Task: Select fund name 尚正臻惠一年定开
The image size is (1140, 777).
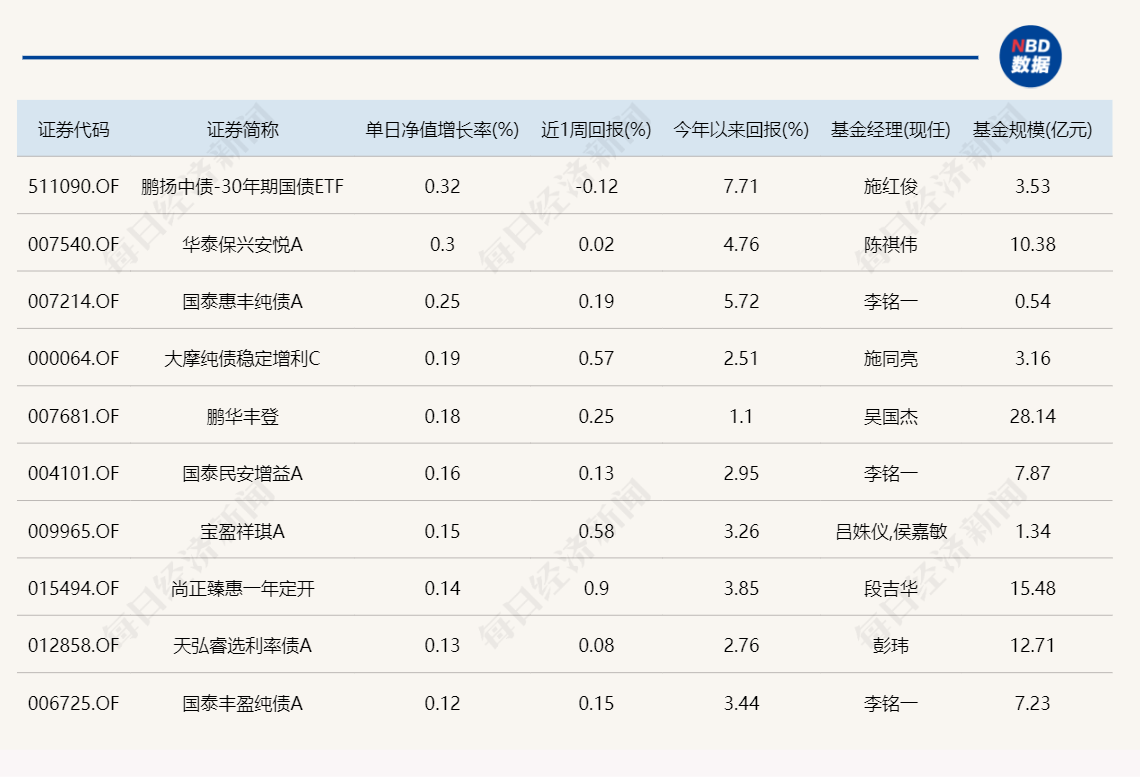Action: [242, 588]
